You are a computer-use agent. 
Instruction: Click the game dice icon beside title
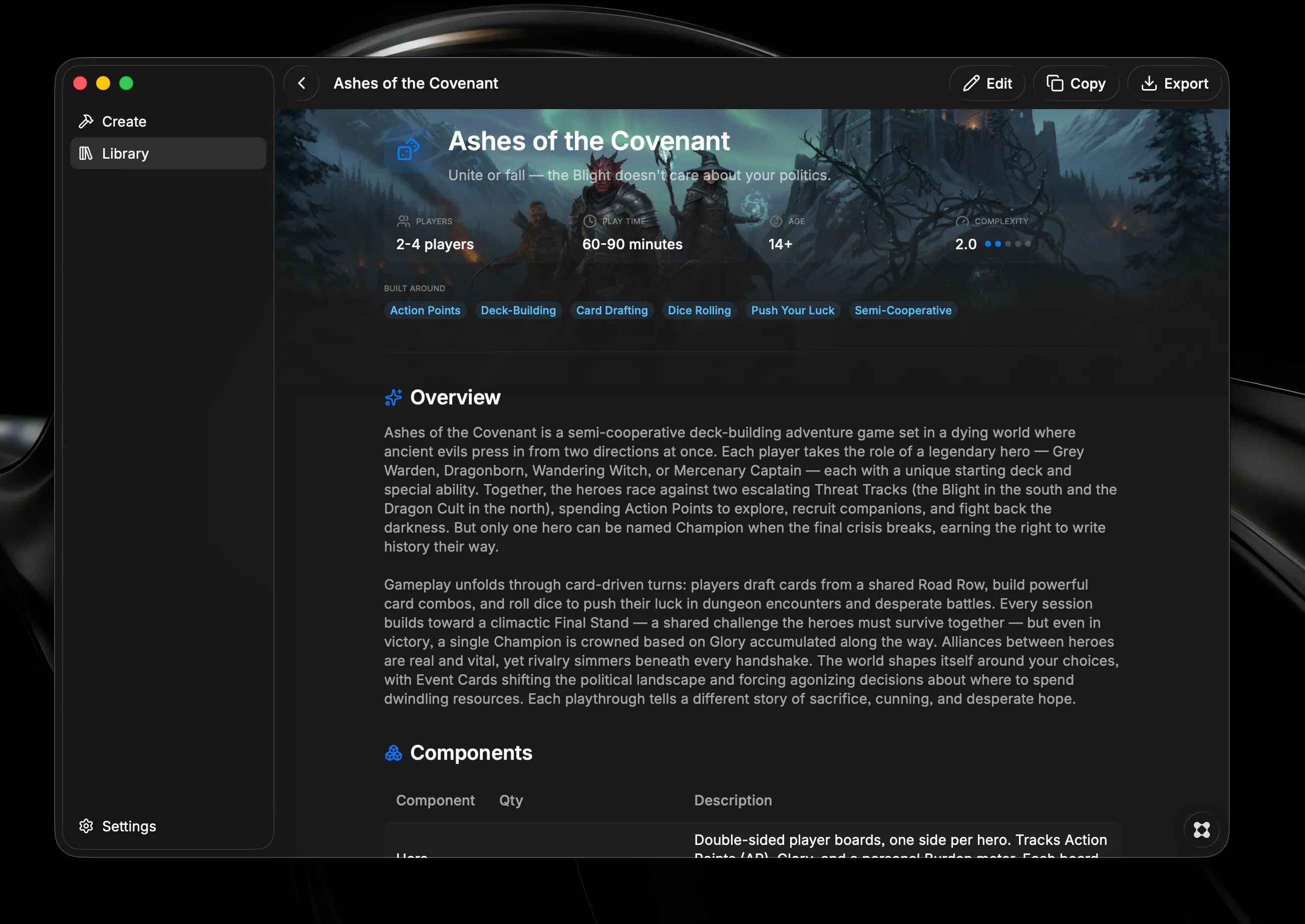click(408, 150)
